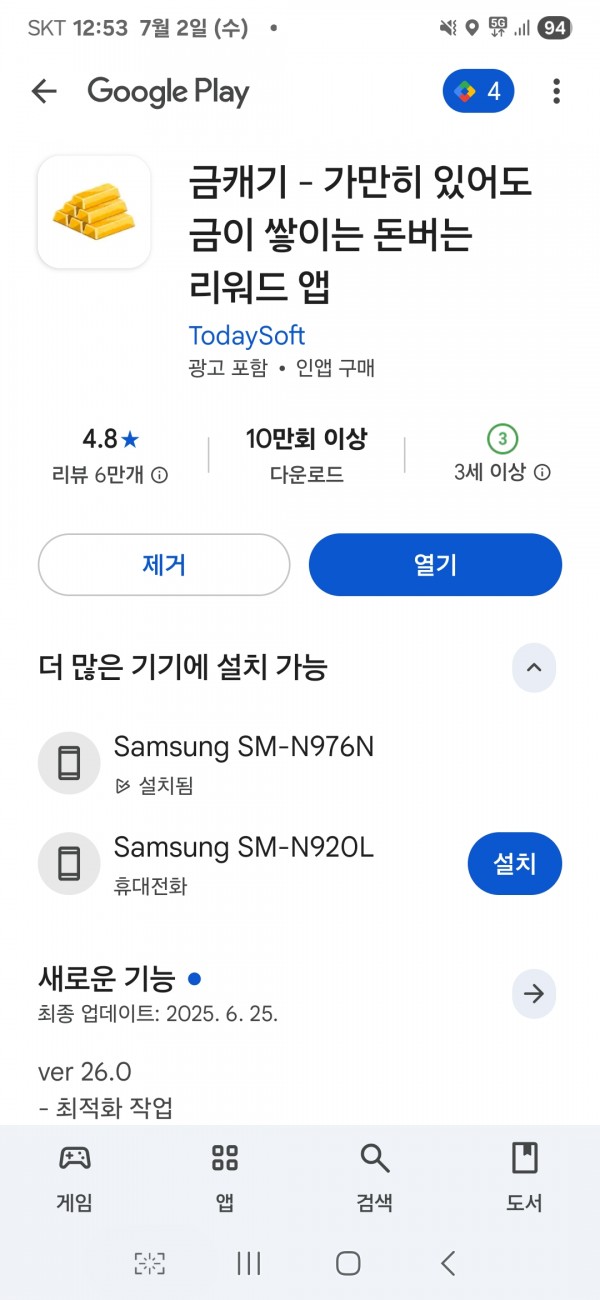
Task: Open the three-dot overflow menu
Action: (556, 92)
